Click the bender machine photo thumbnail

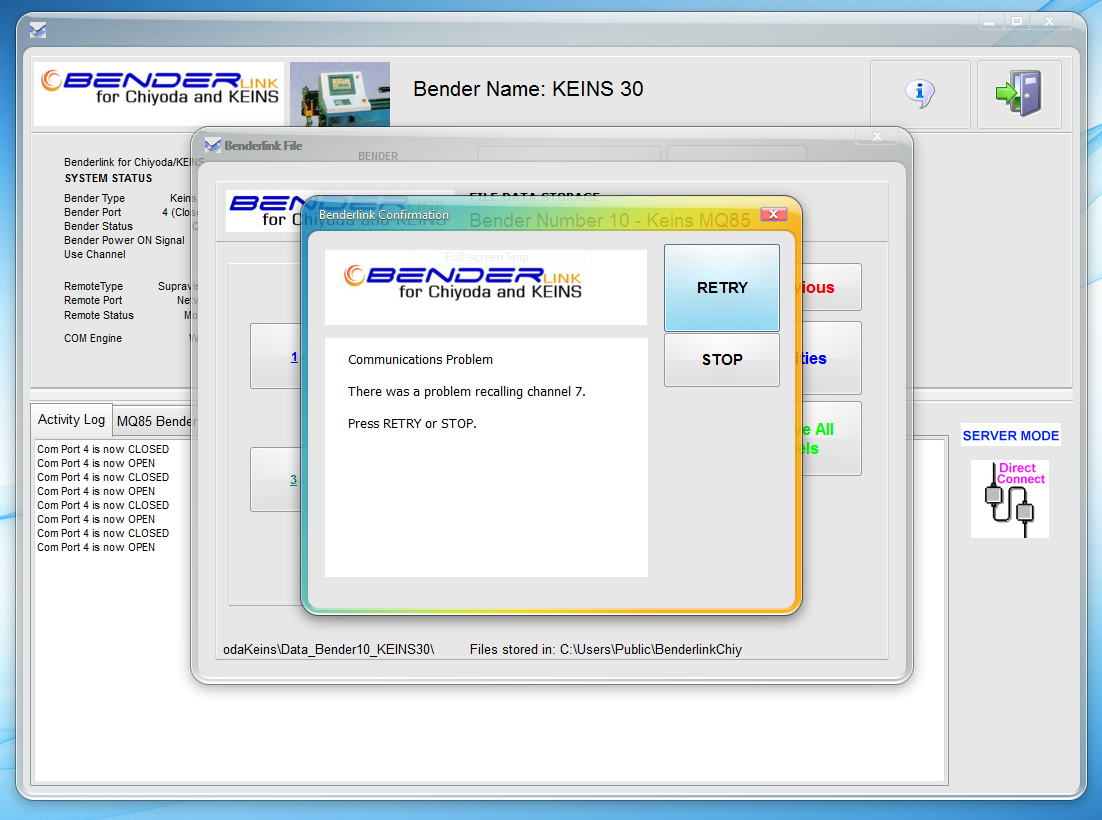[339, 94]
